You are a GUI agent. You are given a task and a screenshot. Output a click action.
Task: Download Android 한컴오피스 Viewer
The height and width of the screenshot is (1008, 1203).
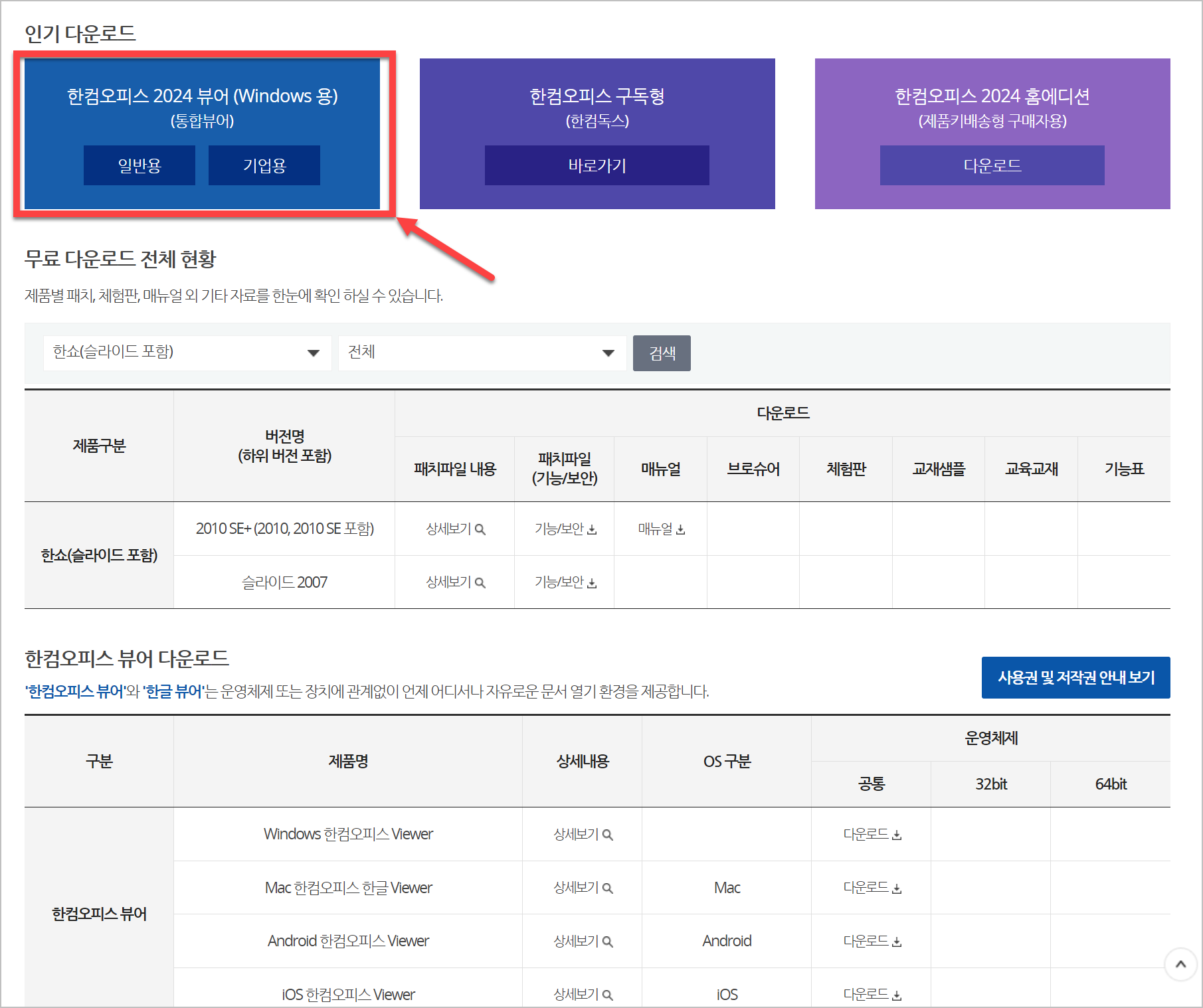pos(872,941)
